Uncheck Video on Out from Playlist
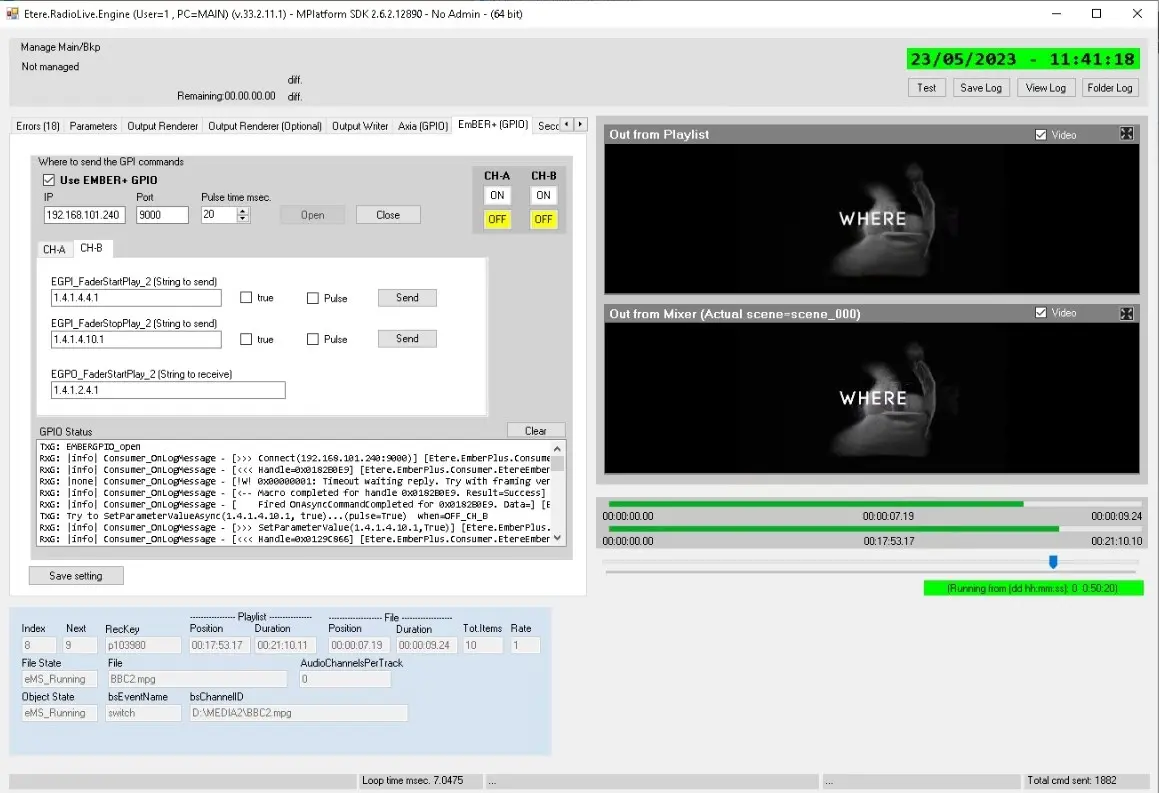This screenshot has height=793, width=1159. pos(1041,134)
